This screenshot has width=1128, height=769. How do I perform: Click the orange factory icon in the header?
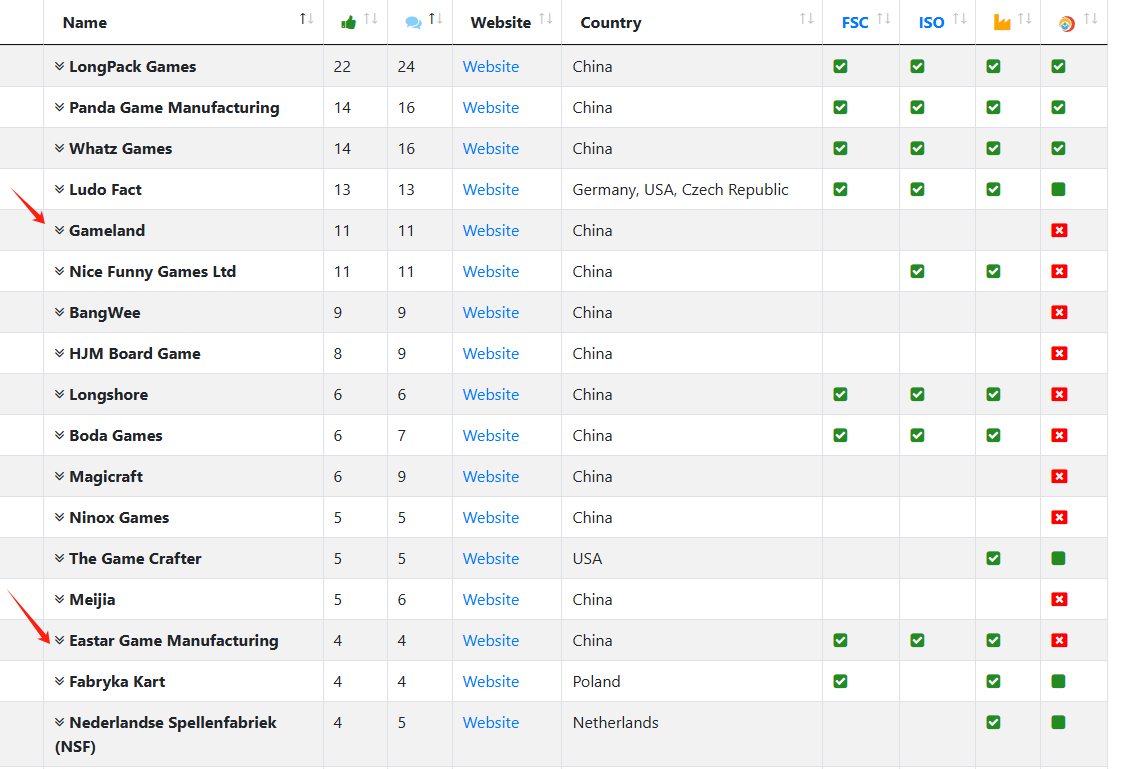pyautogui.click(x=1002, y=22)
